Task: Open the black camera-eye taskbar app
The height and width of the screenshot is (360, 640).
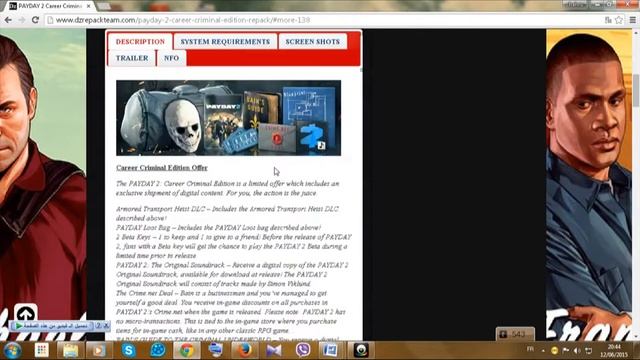Action: (x=361, y=350)
